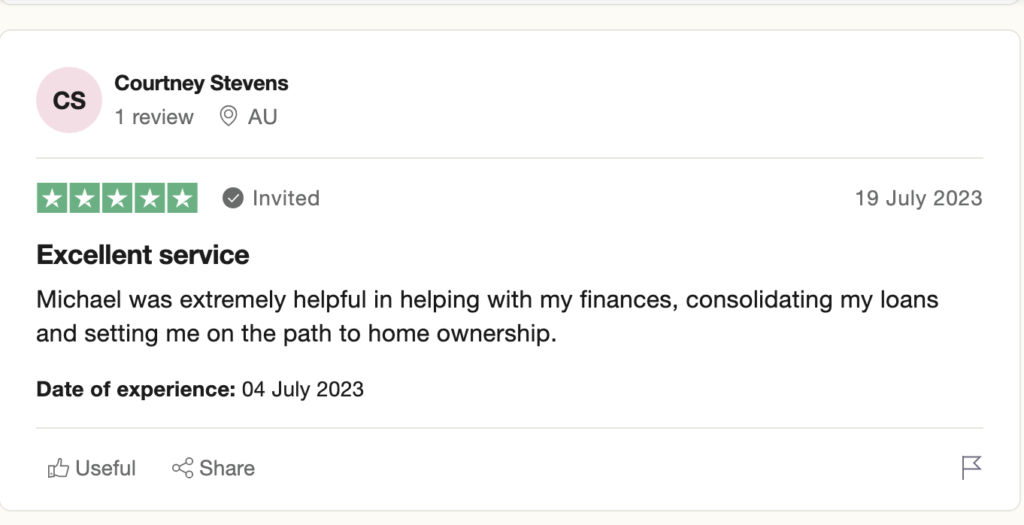
Task: Report the review using the flag icon
Action: (971, 467)
